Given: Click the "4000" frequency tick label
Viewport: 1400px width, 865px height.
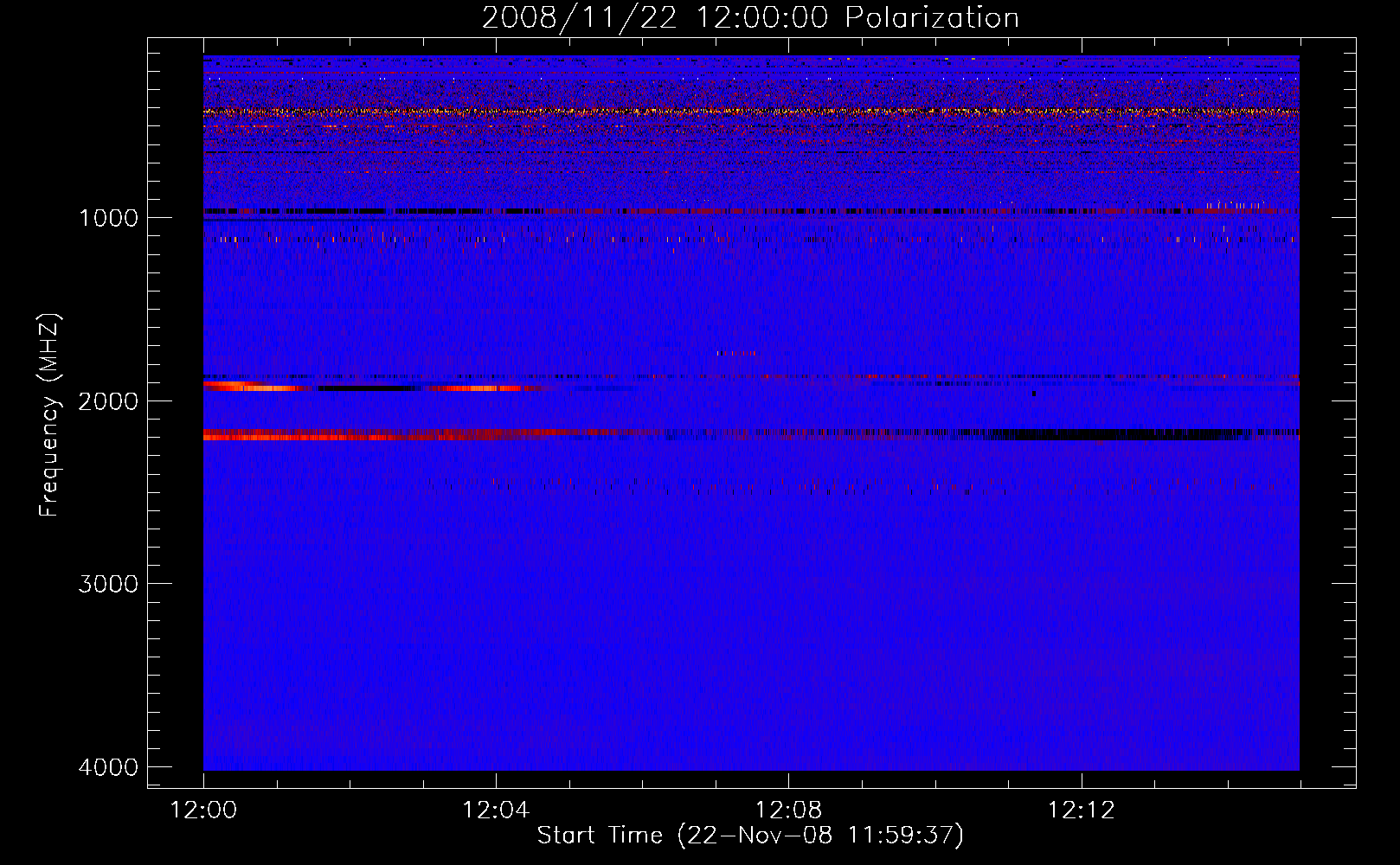Looking at the screenshot, I should pyautogui.click(x=108, y=767).
